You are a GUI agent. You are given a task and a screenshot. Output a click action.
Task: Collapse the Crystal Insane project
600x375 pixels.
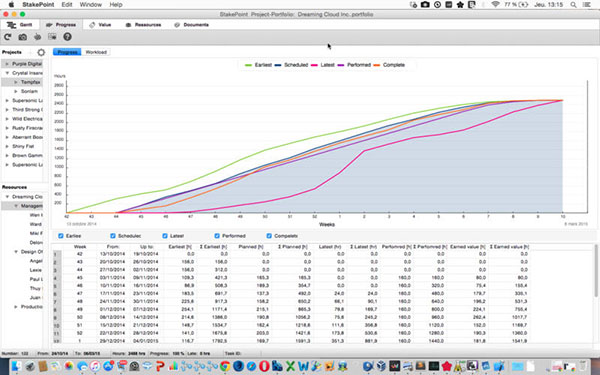click(x=7, y=73)
